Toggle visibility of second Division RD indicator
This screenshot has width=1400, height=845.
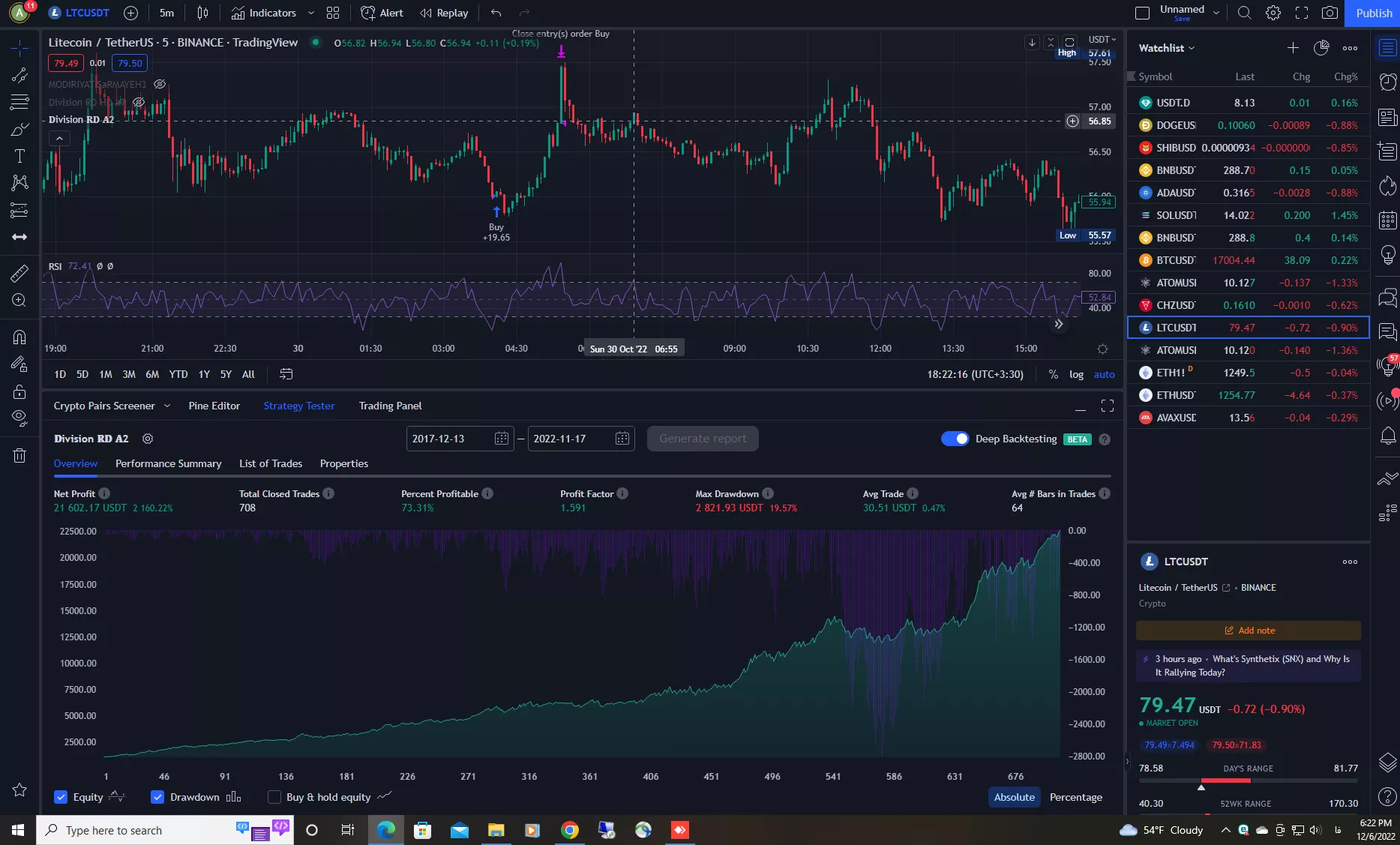(x=138, y=103)
